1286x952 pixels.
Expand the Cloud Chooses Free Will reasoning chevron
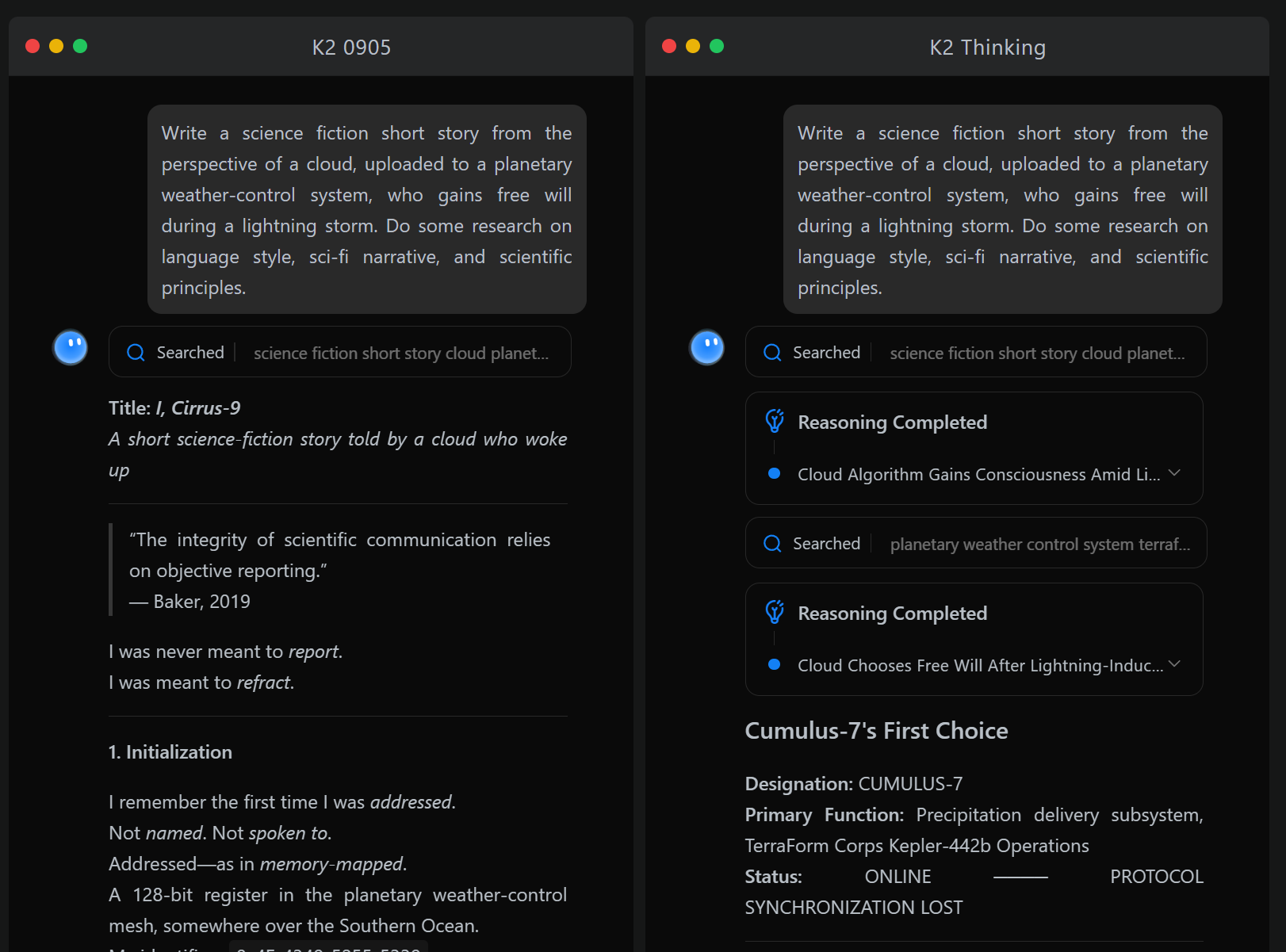pyautogui.click(x=1174, y=663)
